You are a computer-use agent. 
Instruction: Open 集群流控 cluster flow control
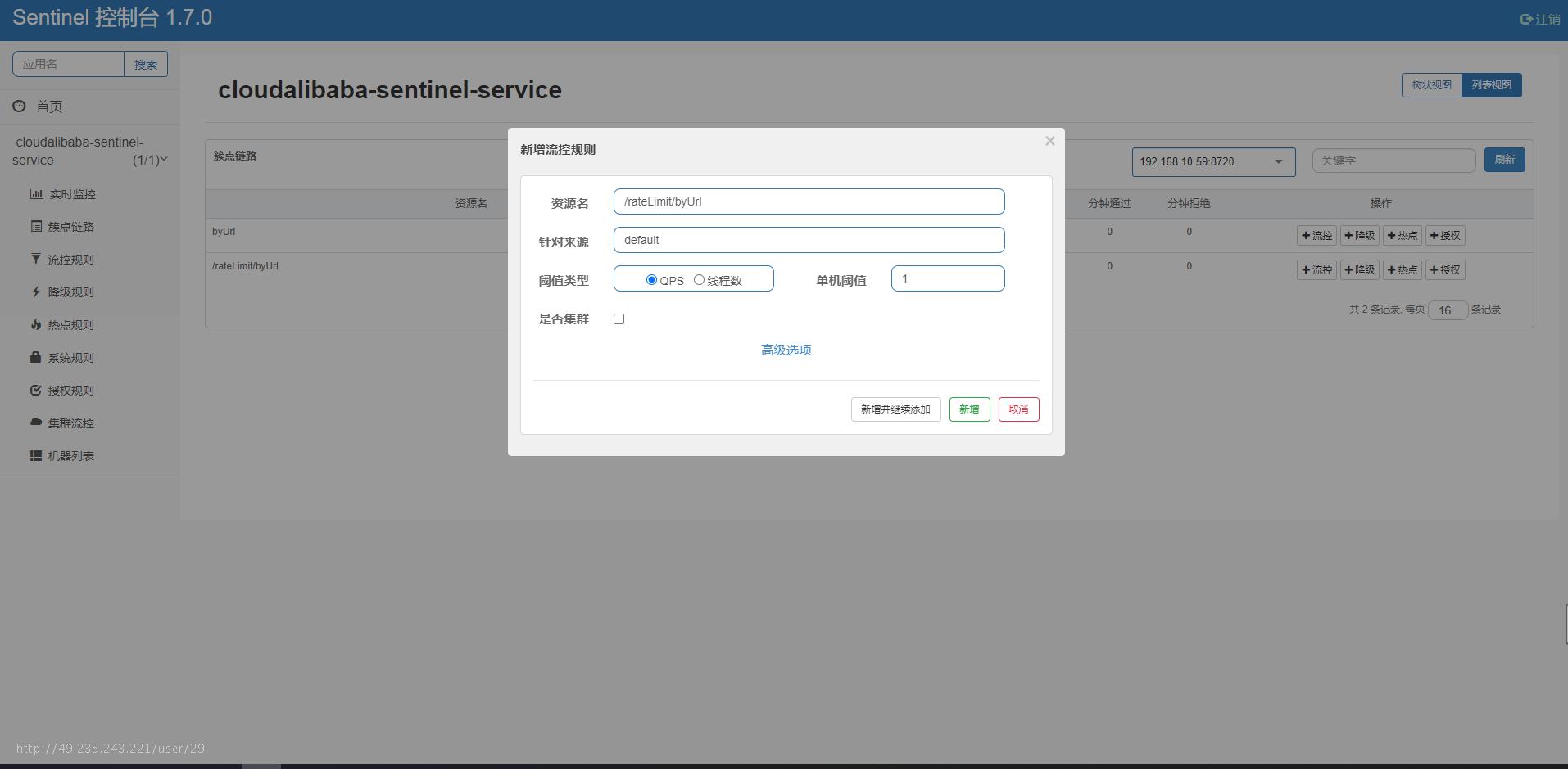coord(62,423)
